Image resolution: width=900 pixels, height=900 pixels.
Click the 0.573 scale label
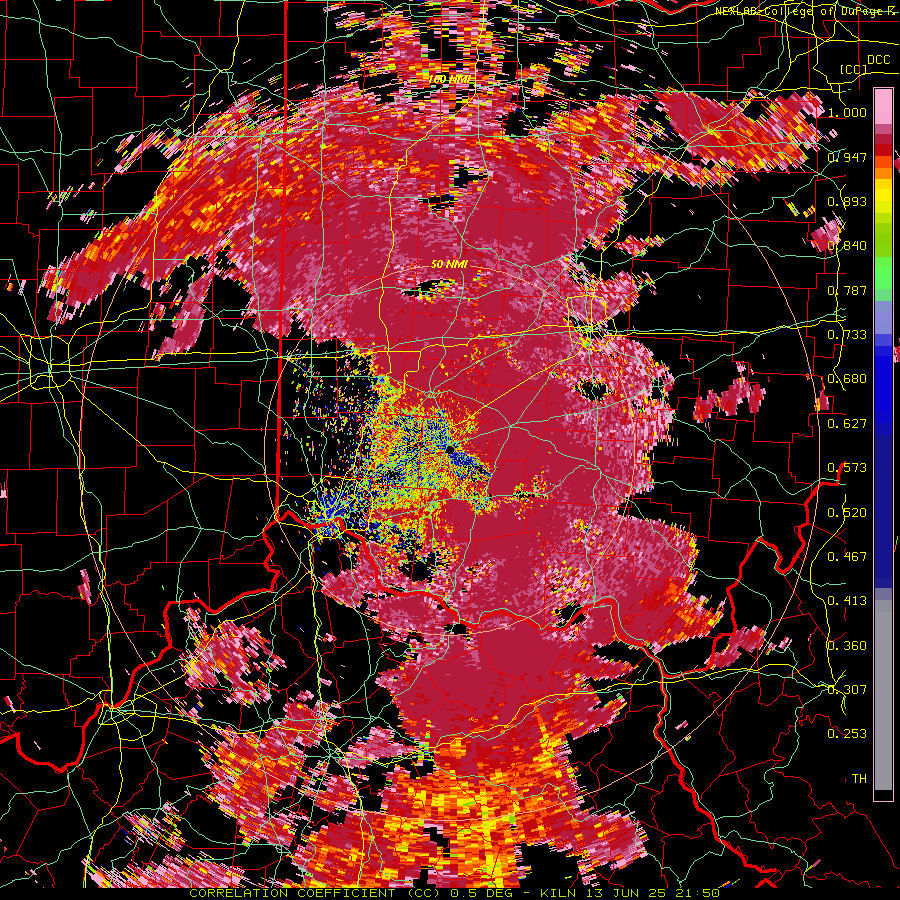click(x=847, y=468)
